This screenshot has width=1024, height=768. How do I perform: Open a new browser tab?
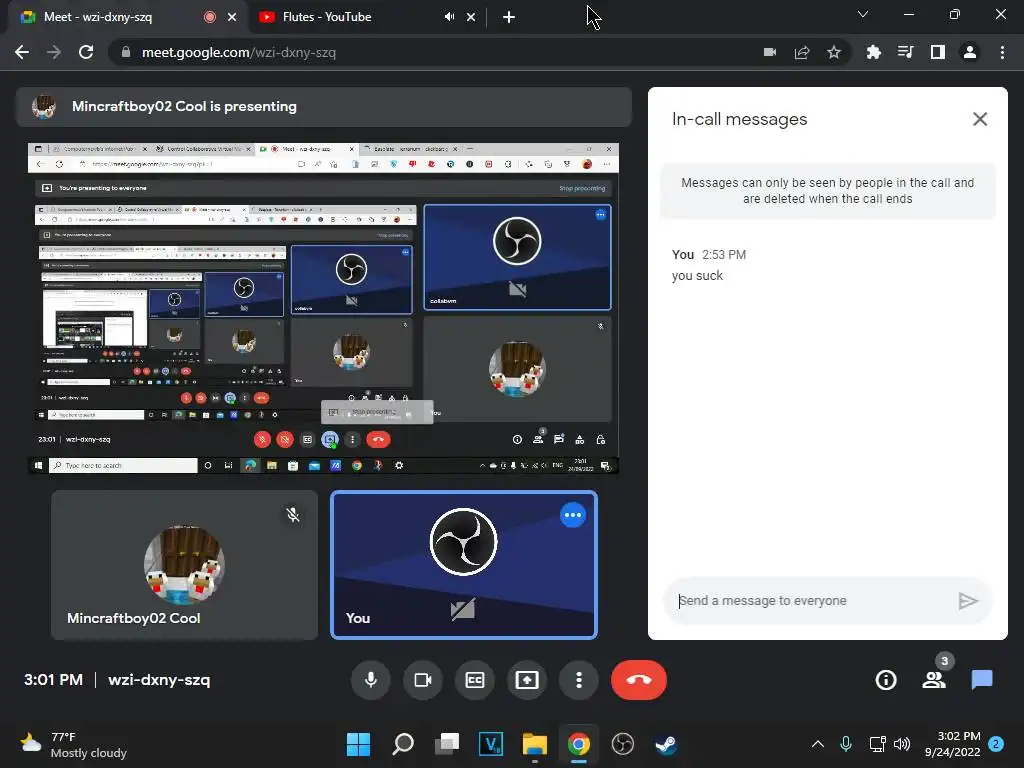(509, 17)
